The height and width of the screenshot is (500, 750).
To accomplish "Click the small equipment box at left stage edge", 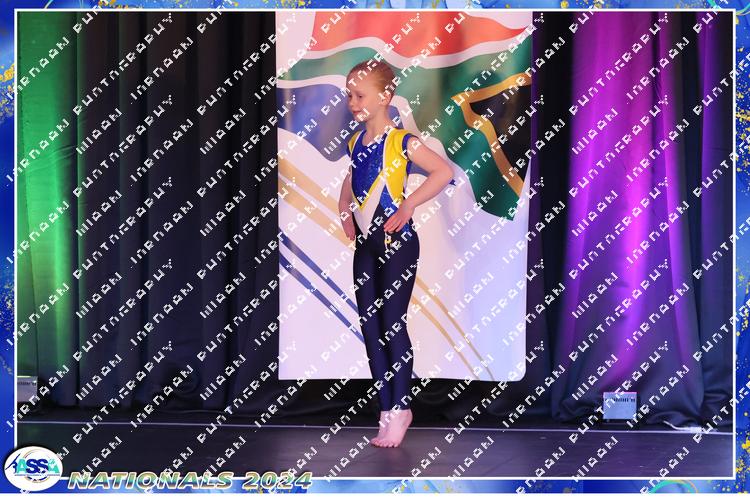I will 26,388.
